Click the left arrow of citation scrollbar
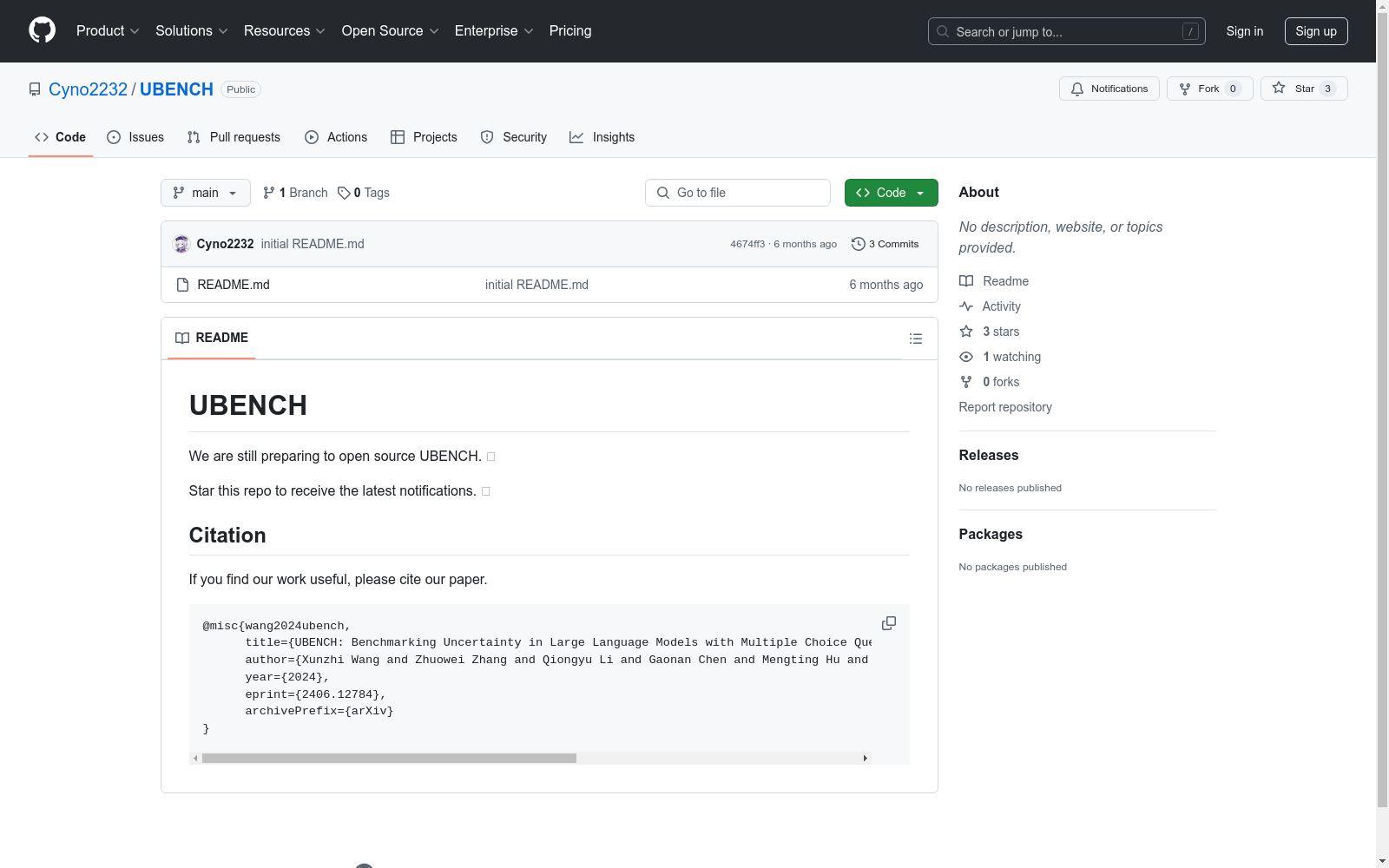 point(195,758)
